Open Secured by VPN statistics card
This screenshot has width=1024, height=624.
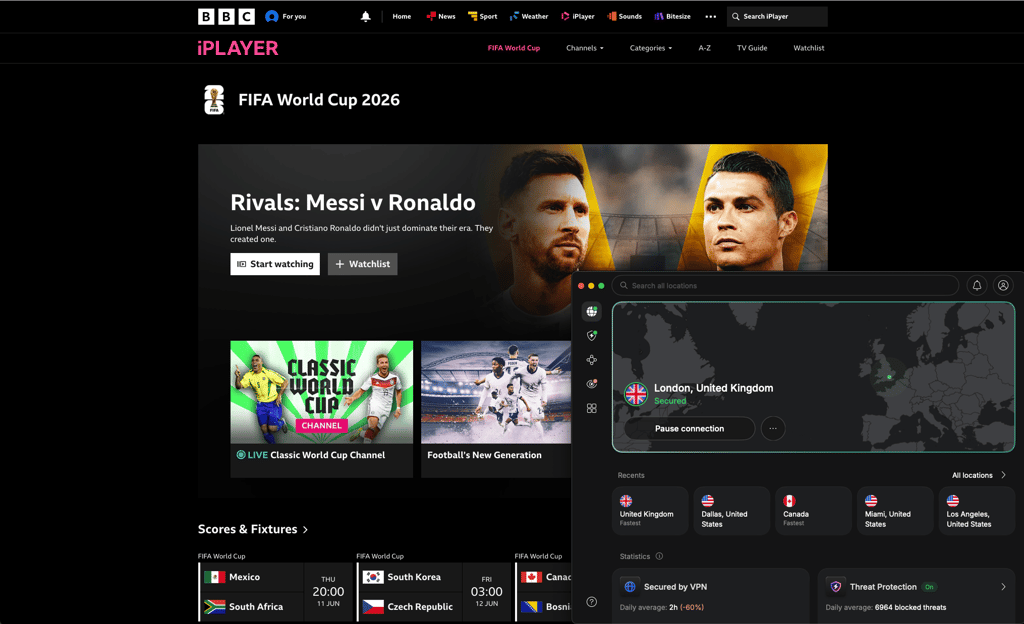click(x=711, y=596)
